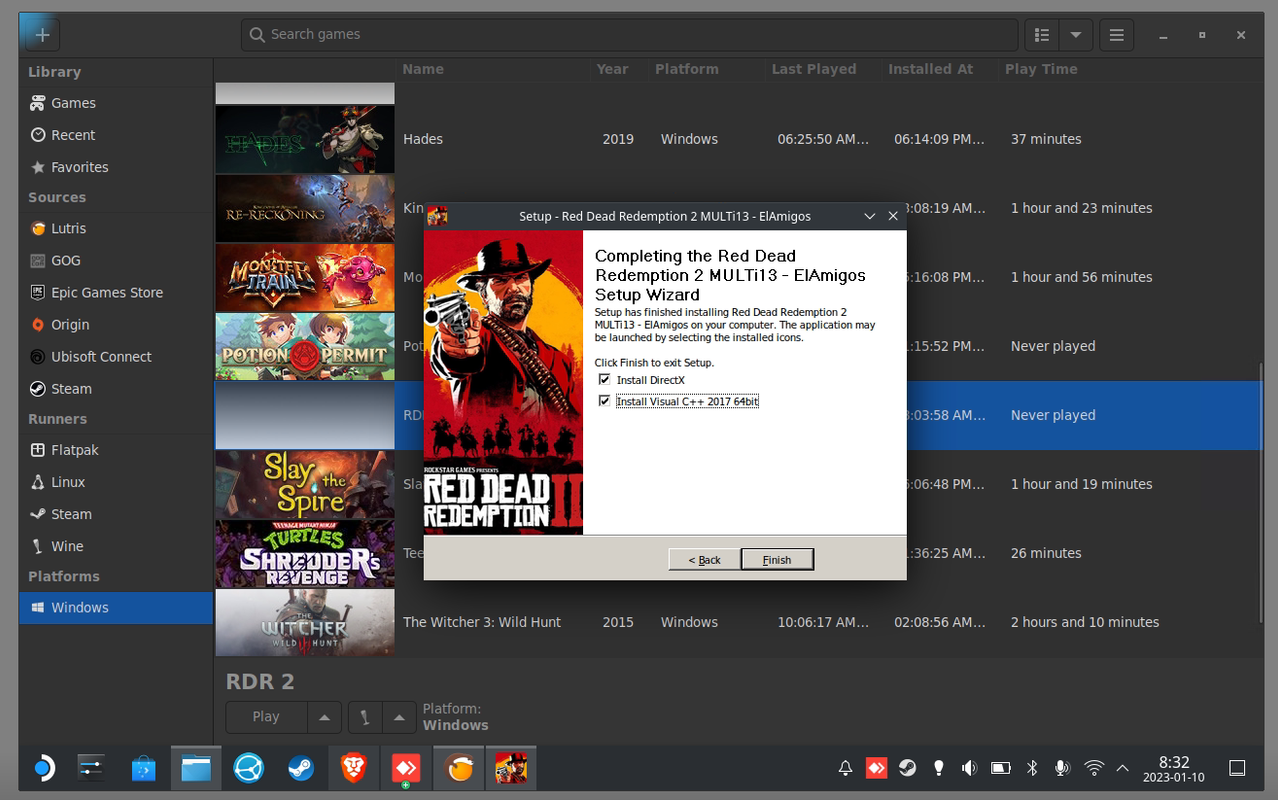Open Wi-Fi networks in system tray
The image size is (1278, 800).
(x=1094, y=768)
